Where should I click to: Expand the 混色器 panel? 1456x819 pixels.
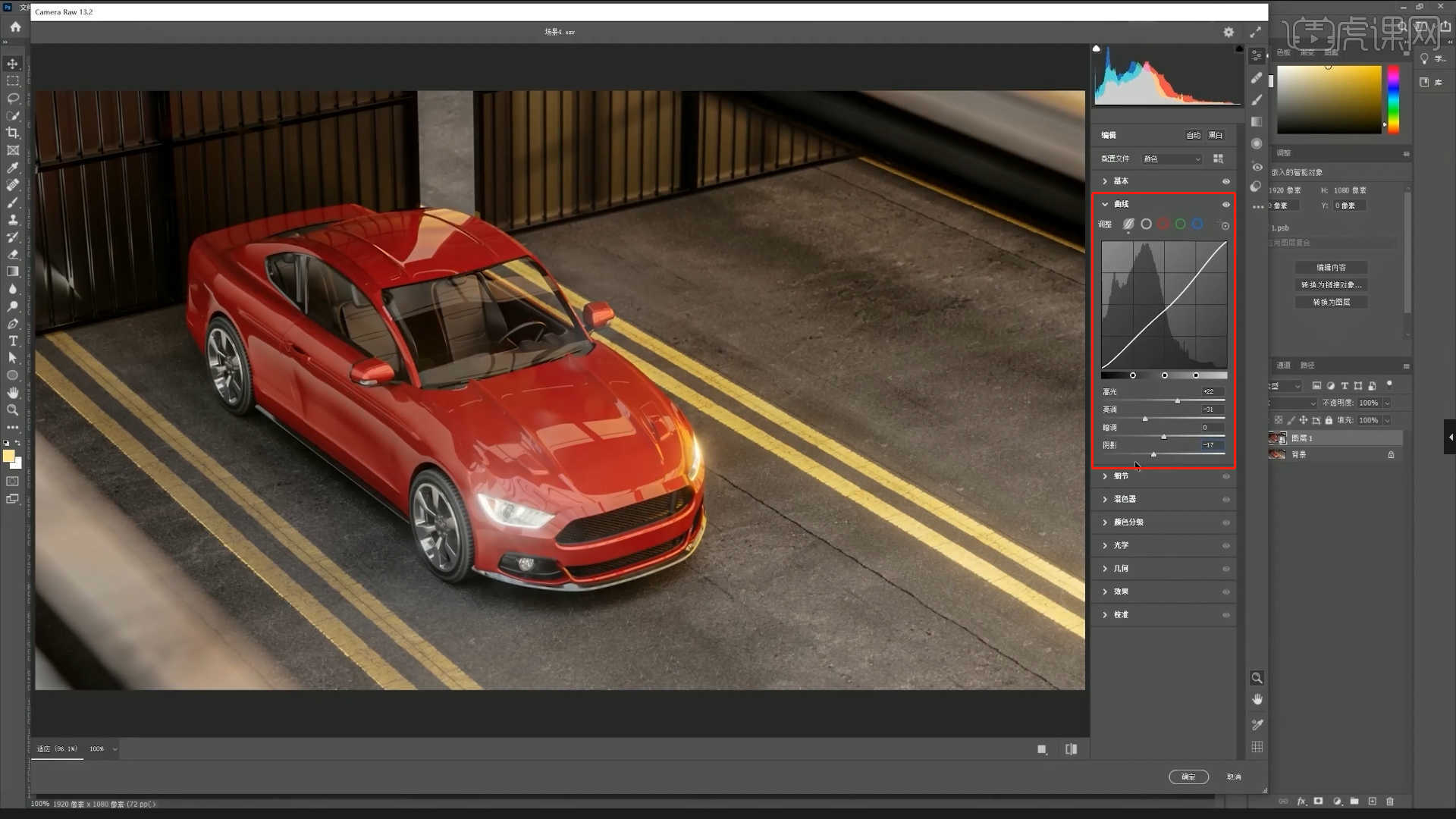pyautogui.click(x=1125, y=499)
